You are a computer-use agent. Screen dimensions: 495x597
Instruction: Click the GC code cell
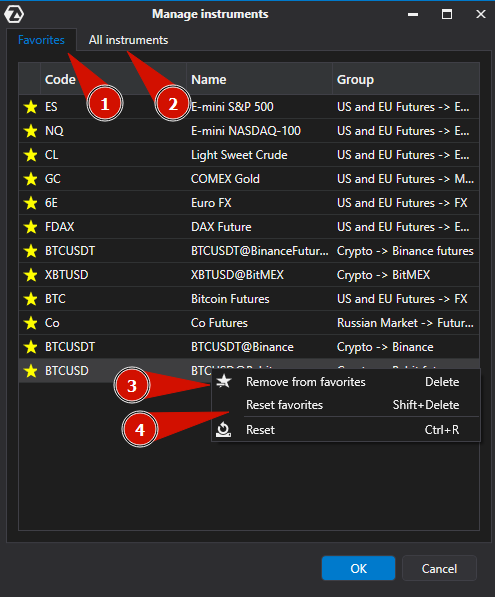click(113, 179)
